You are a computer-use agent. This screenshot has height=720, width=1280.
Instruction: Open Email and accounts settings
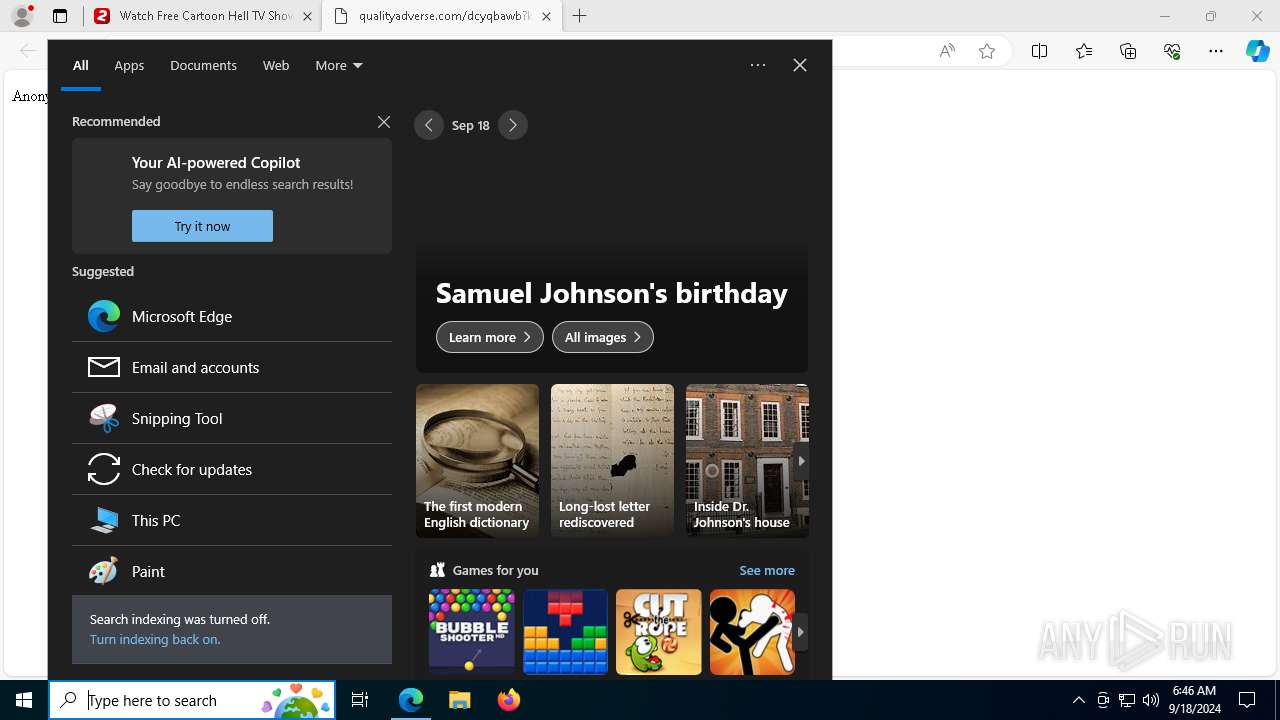click(232, 367)
